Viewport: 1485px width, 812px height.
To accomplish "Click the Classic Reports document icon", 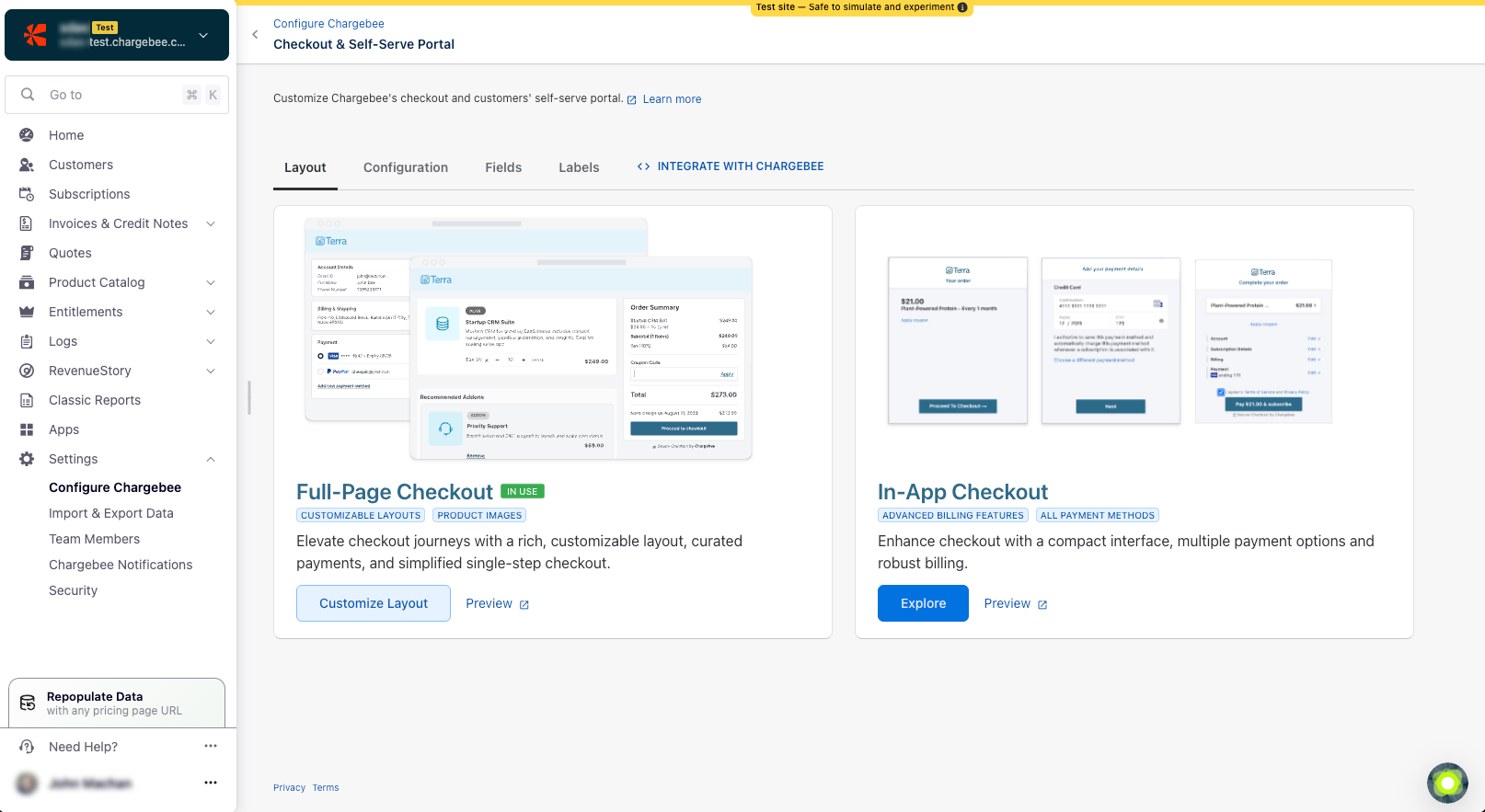I will (x=27, y=400).
